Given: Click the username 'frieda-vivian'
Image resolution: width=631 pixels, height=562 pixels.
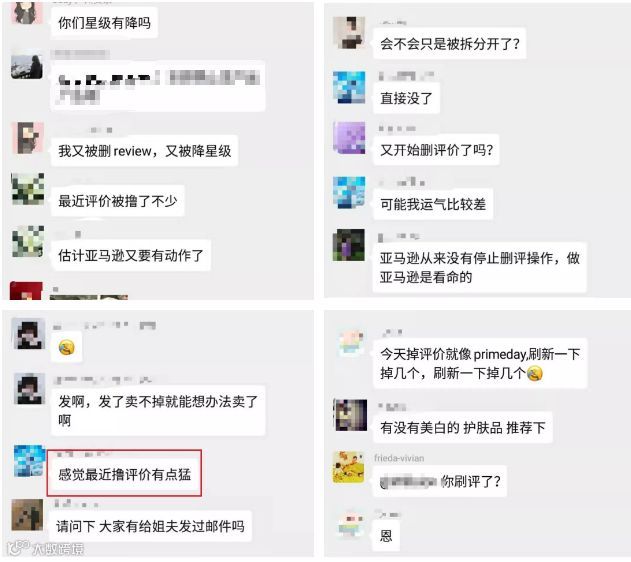Looking at the screenshot, I should [x=399, y=458].
